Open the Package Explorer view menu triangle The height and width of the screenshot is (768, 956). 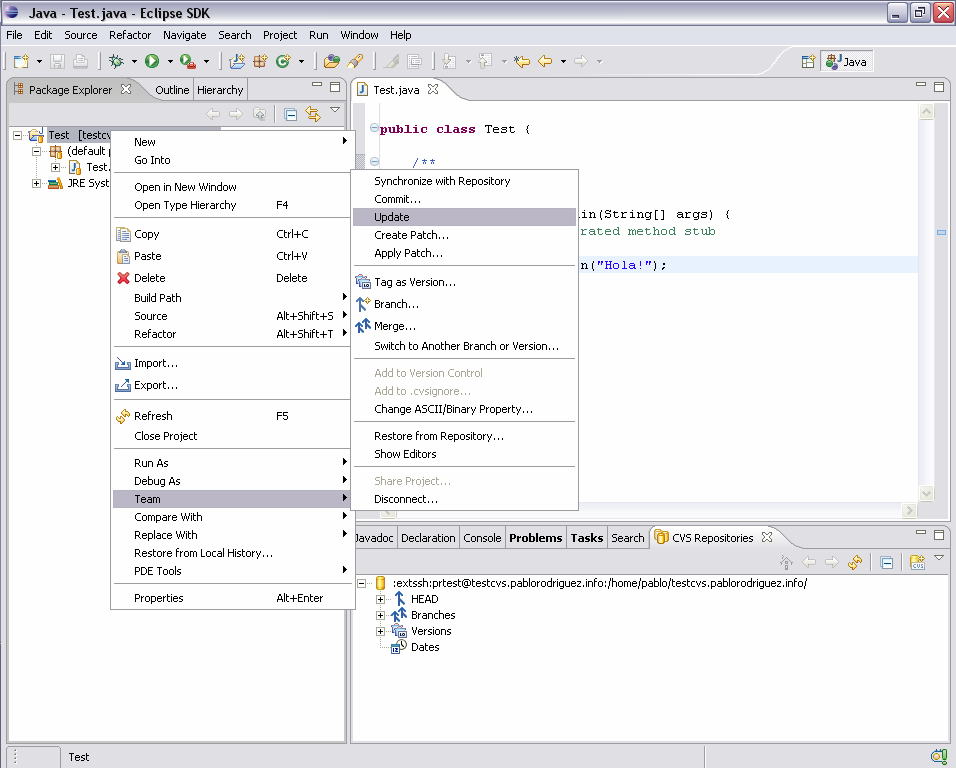[335, 110]
